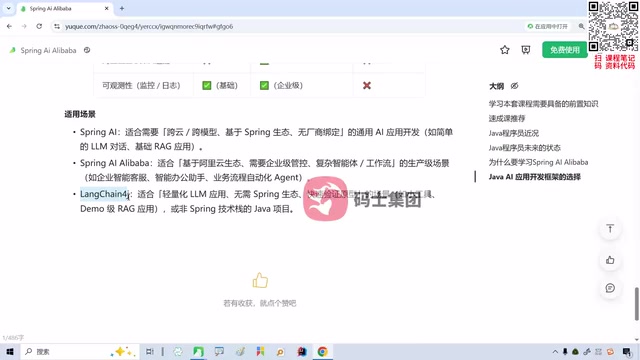Click the floating thumbs-up like button
This screenshot has height=360, width=640.
(610, 260)
